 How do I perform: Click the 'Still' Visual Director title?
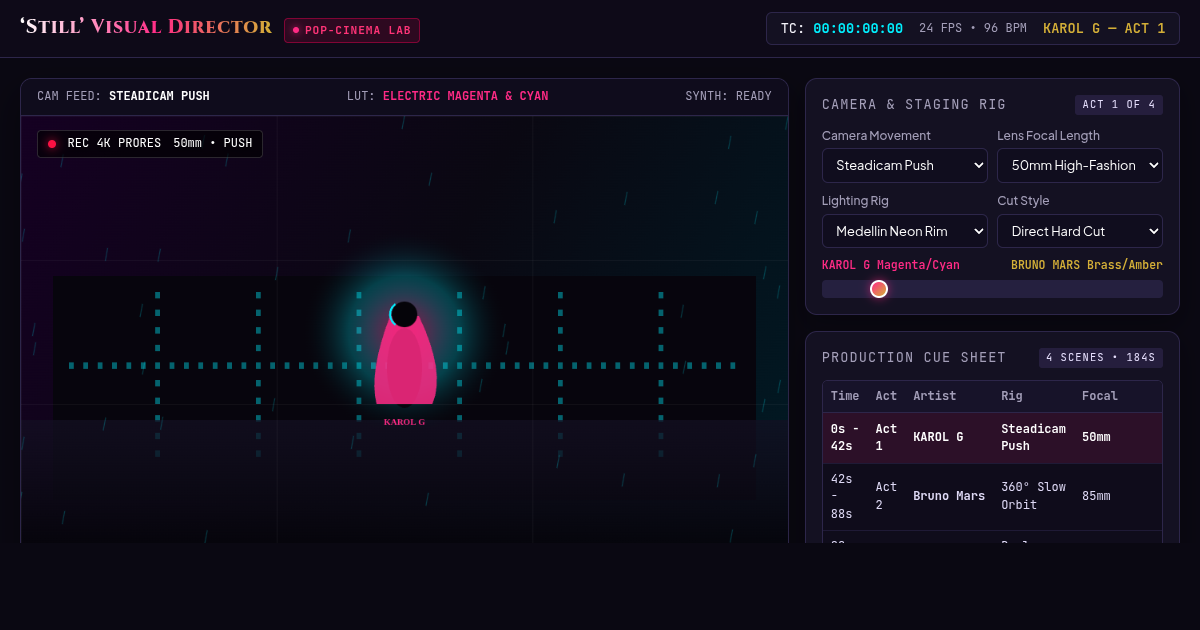146,27
